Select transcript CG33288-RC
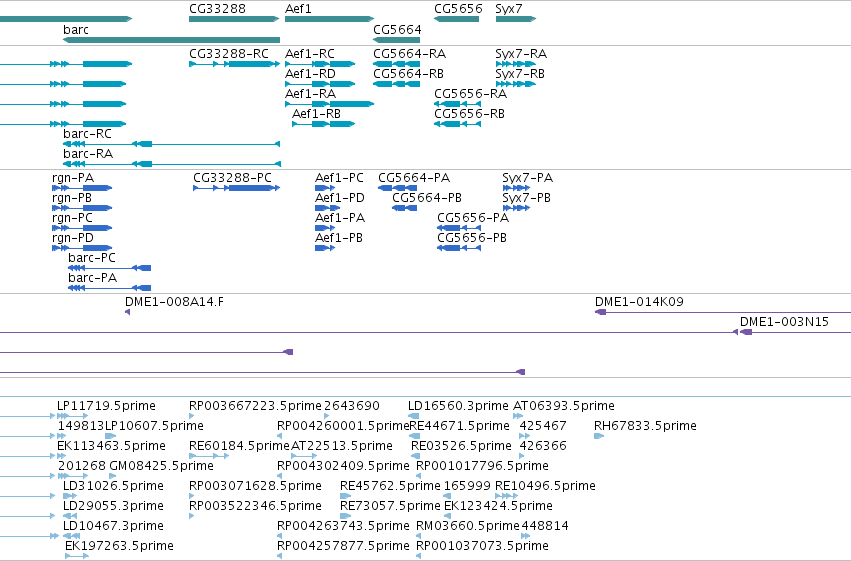Viewport: 851px width, 561px height. [x=234, y=64]
